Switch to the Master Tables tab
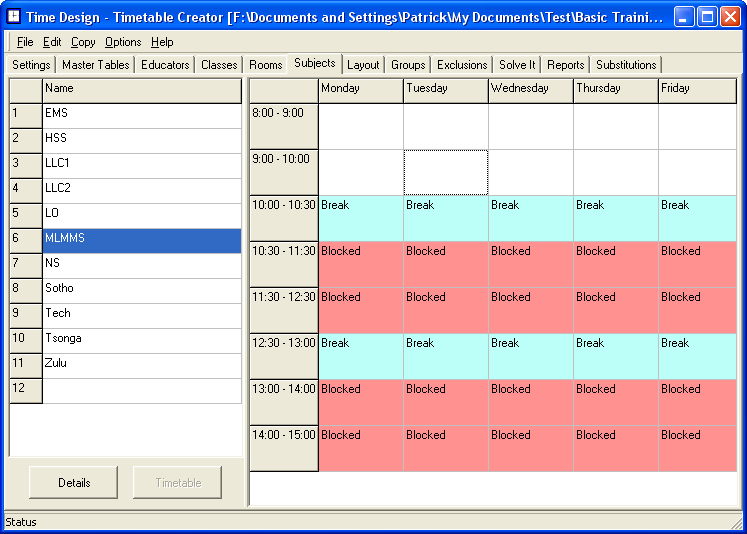 96,65
